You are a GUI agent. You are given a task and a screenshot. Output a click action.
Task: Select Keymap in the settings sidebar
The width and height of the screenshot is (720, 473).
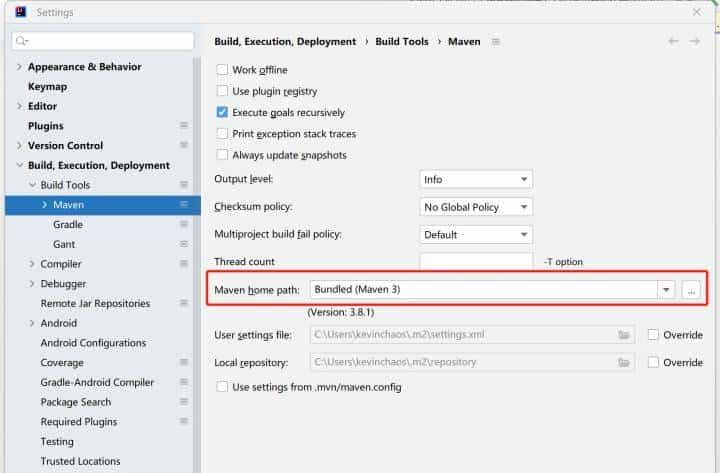point(47,87)
